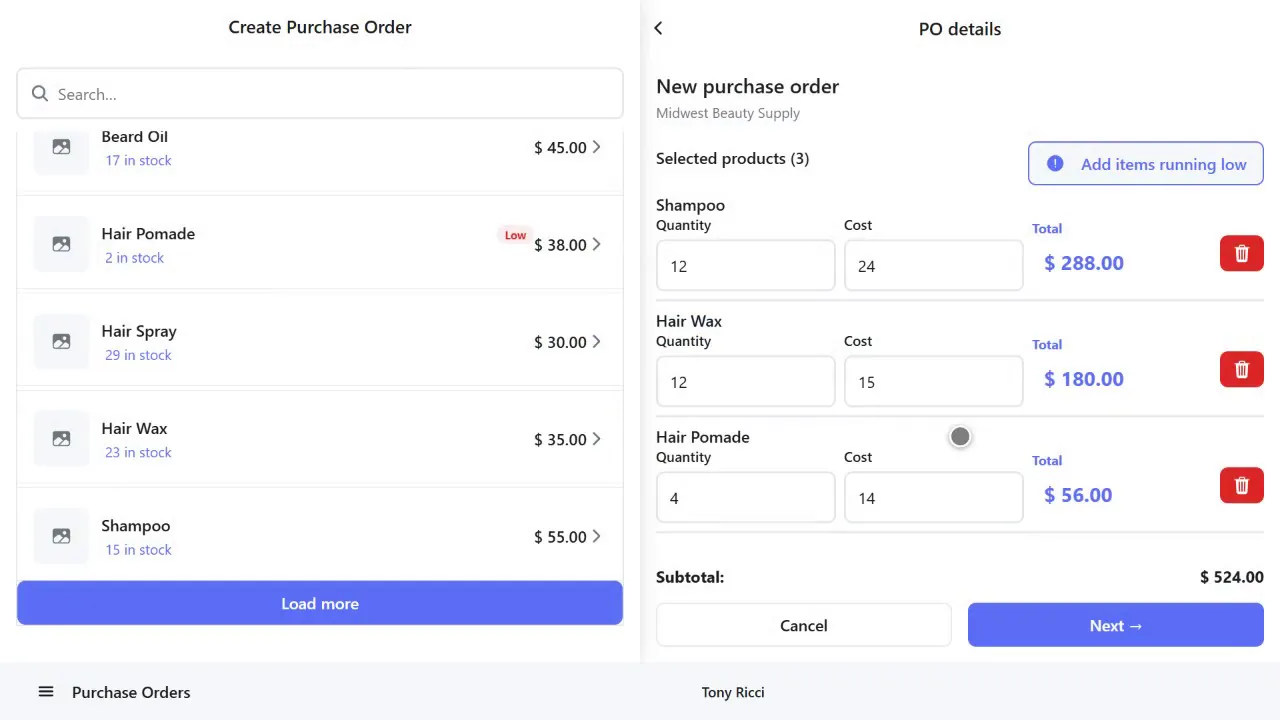Delete the Shampoo line item
The image size is (1280, 720).
click(1242, 254)
